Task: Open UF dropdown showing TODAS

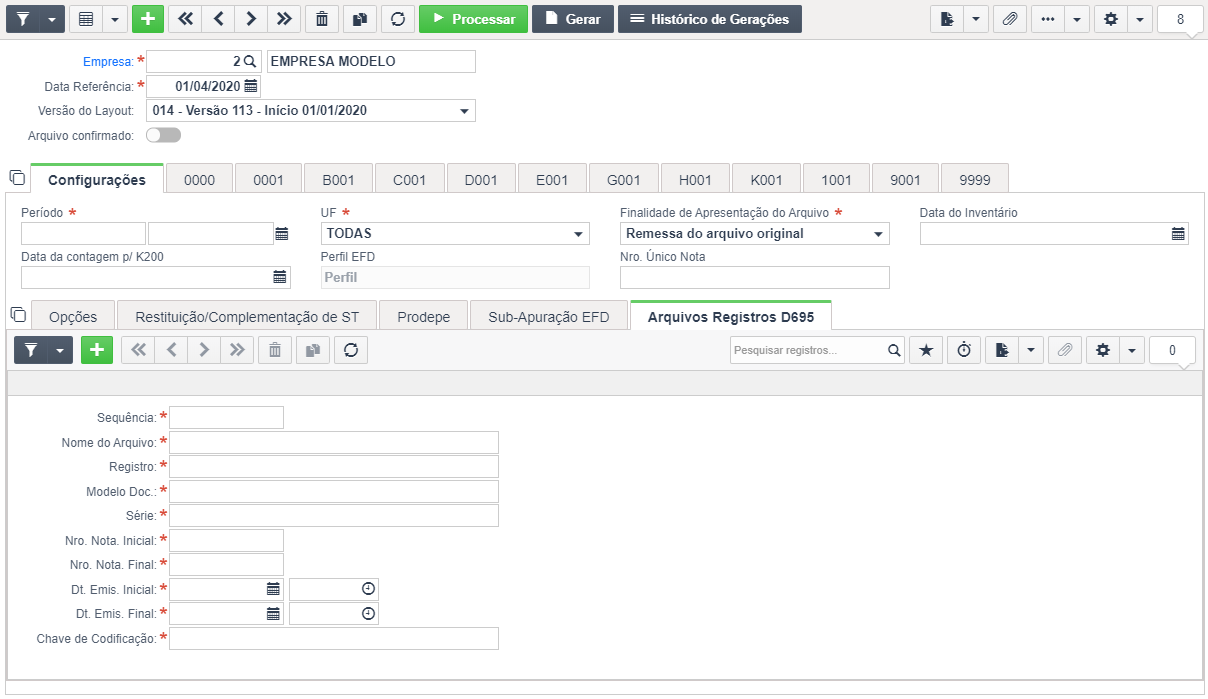Action: [x=455, y=234]
